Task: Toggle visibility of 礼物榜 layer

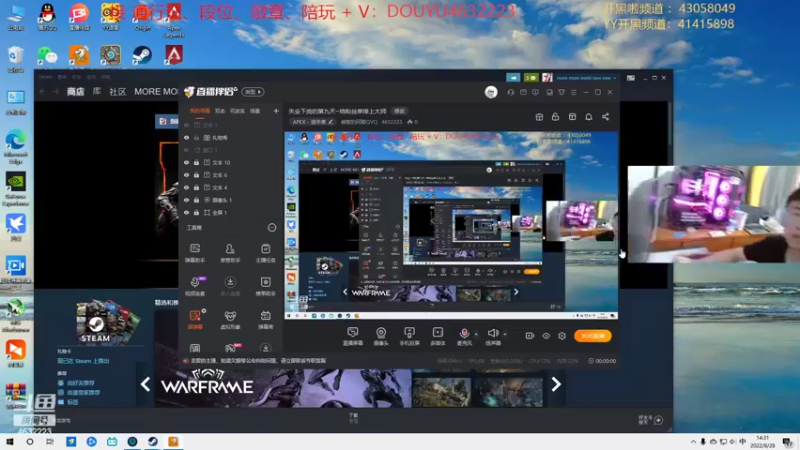Action: click(x=187, y=138)
